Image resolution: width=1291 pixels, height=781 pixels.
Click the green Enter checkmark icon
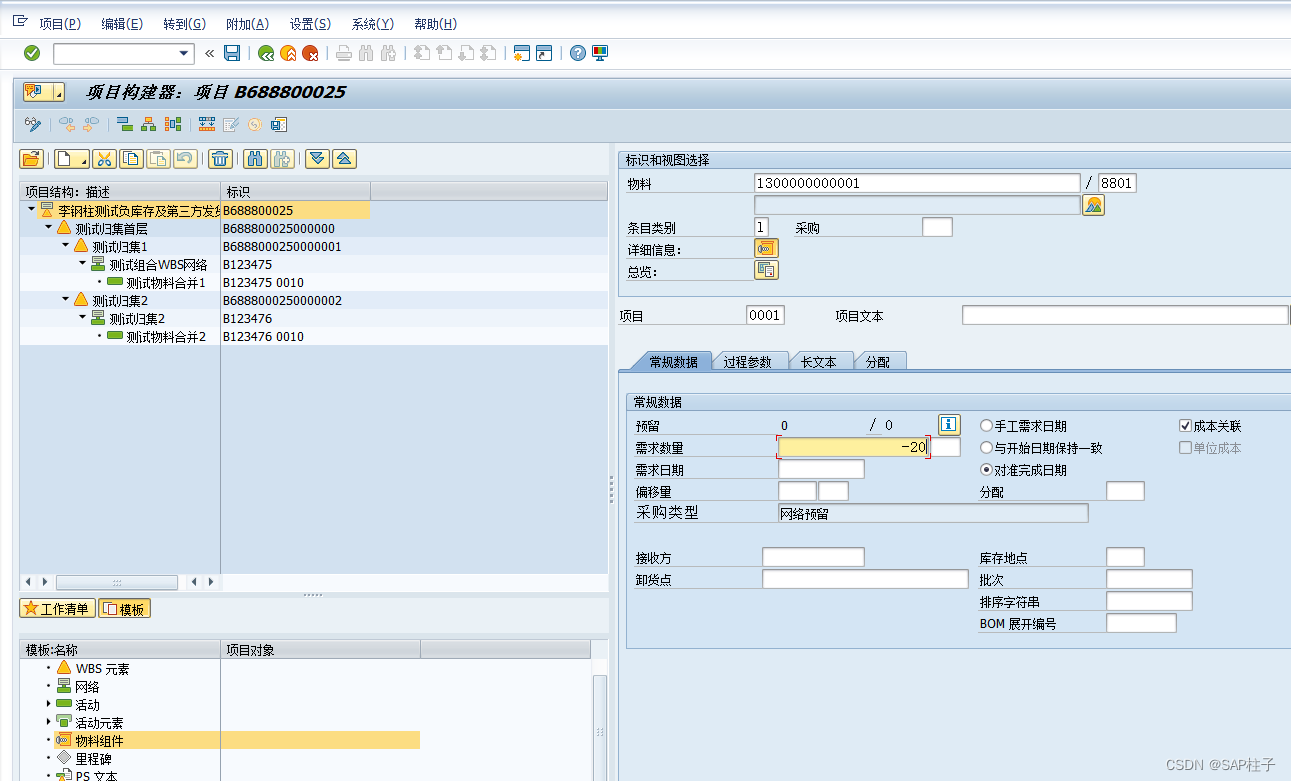(x=32, y=53)
